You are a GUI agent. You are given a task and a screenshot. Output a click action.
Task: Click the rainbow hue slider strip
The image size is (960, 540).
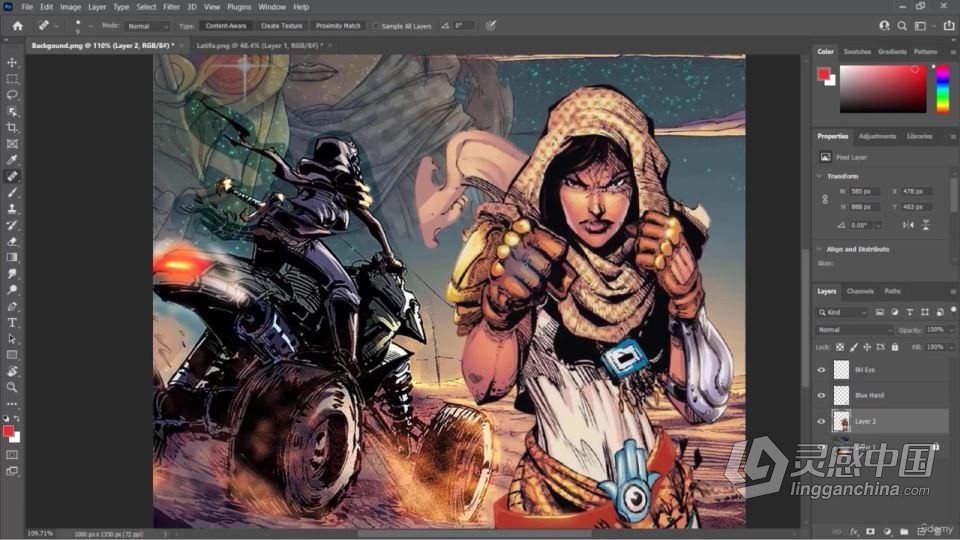point(943,89)
